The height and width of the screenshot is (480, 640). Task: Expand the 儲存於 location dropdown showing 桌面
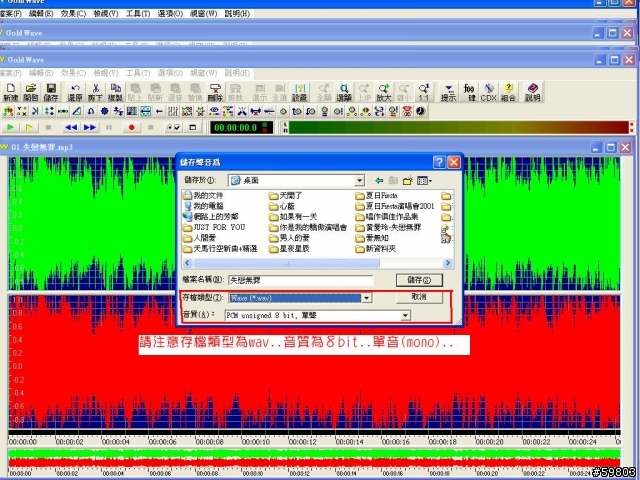coord(359,180)
